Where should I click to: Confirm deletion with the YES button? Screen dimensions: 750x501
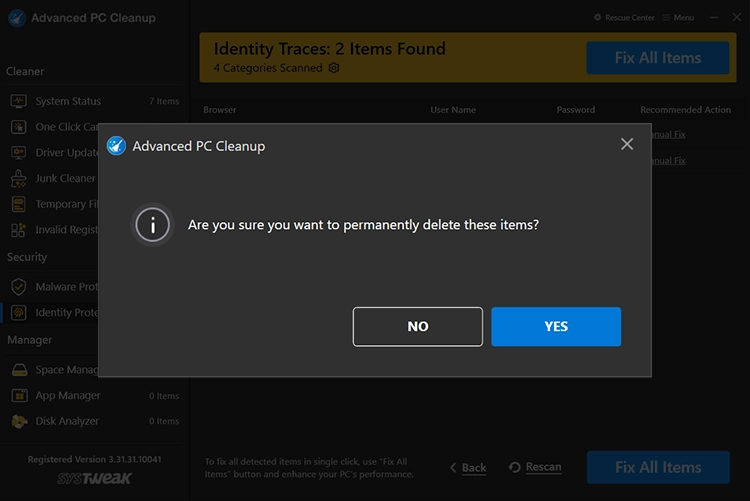click(556, 326)
